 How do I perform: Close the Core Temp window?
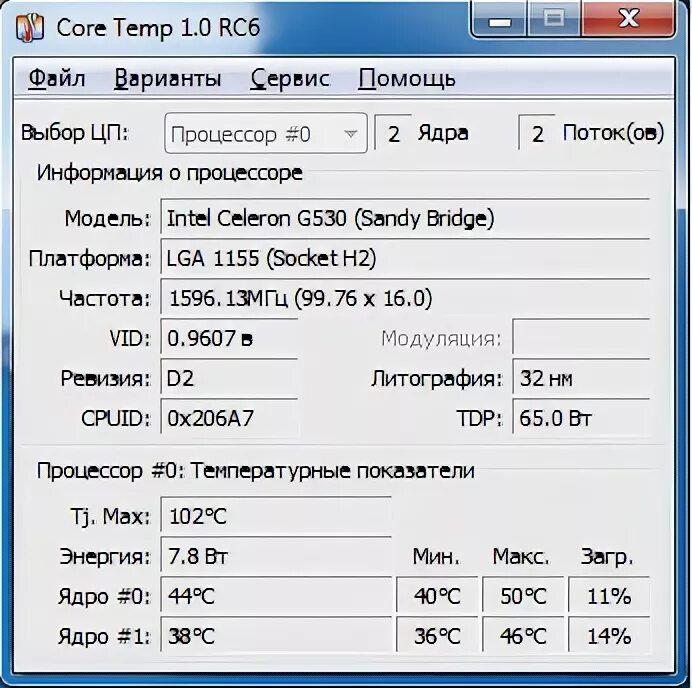tap(628, 19)
